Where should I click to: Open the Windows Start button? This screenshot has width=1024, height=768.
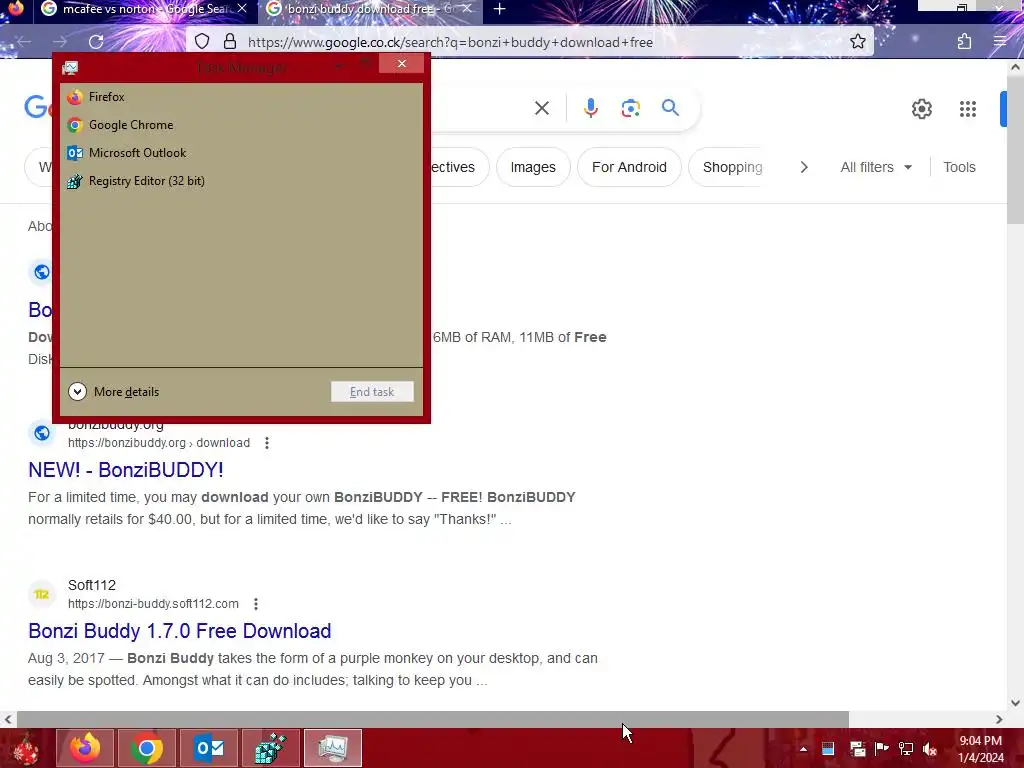tap(25, 748)
